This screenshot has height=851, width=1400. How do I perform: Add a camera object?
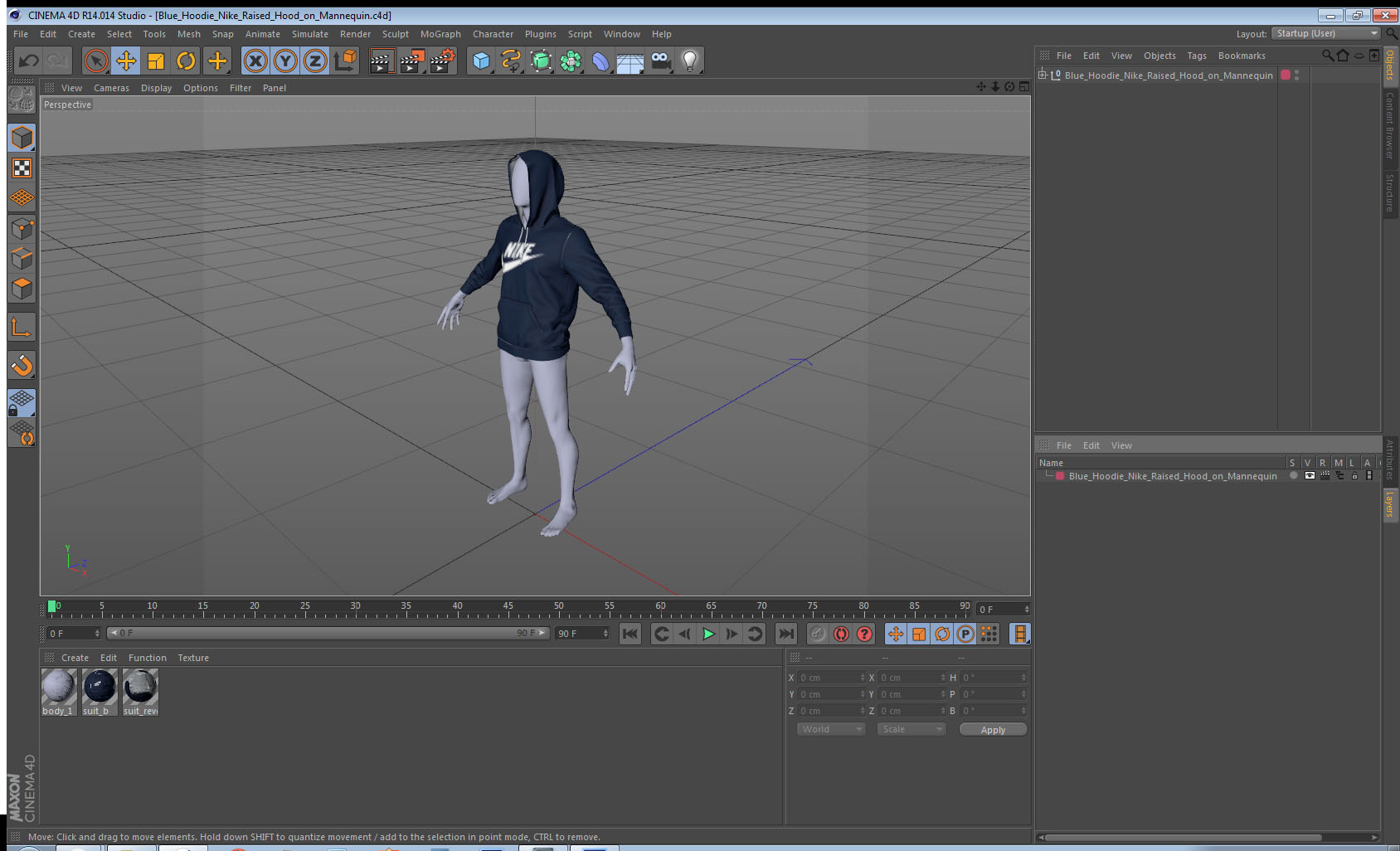[x=660, y=61]
